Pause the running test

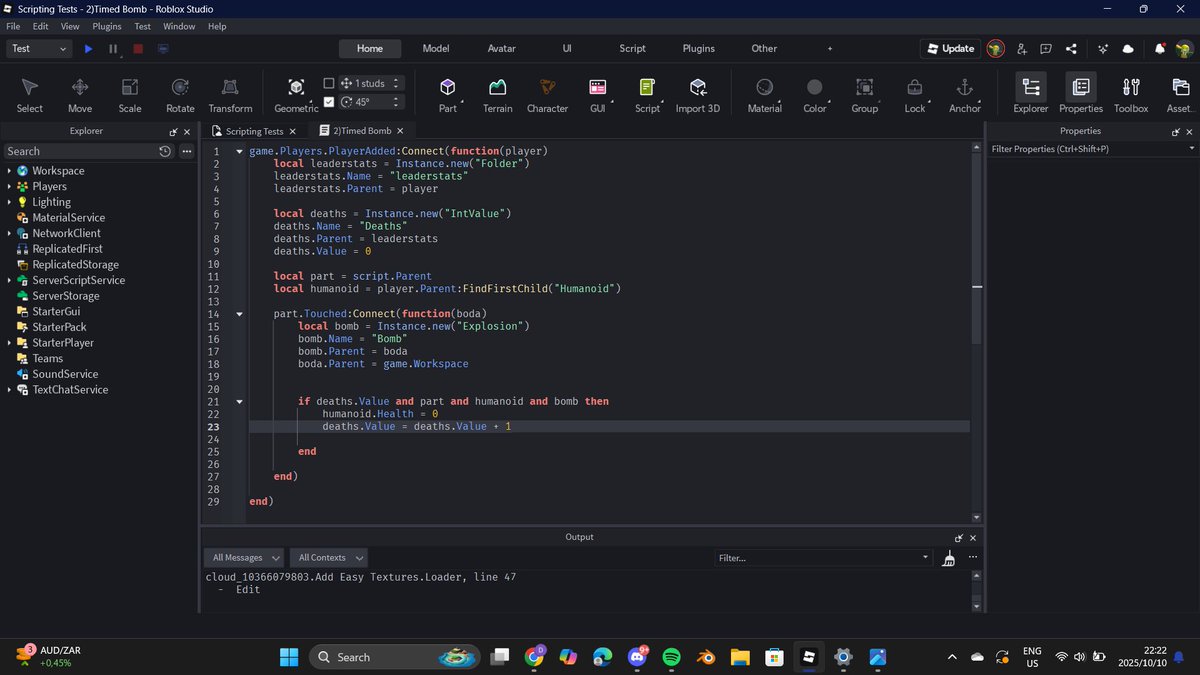click(x=113, y=48)
